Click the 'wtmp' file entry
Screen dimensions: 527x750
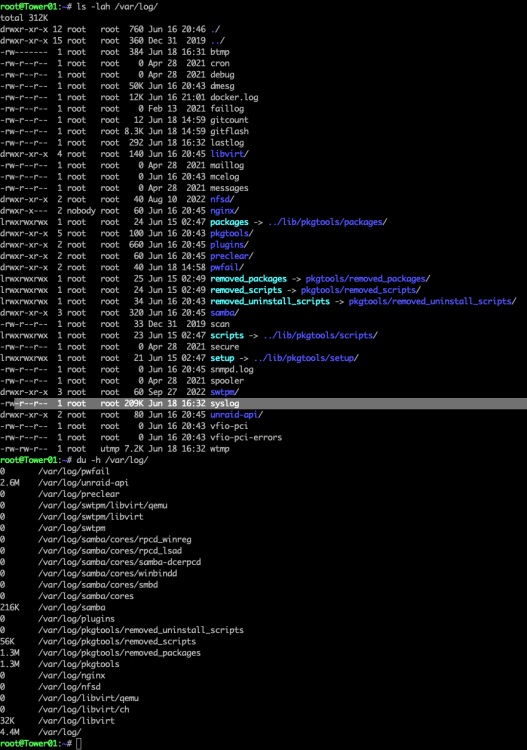tap(220, 449)
